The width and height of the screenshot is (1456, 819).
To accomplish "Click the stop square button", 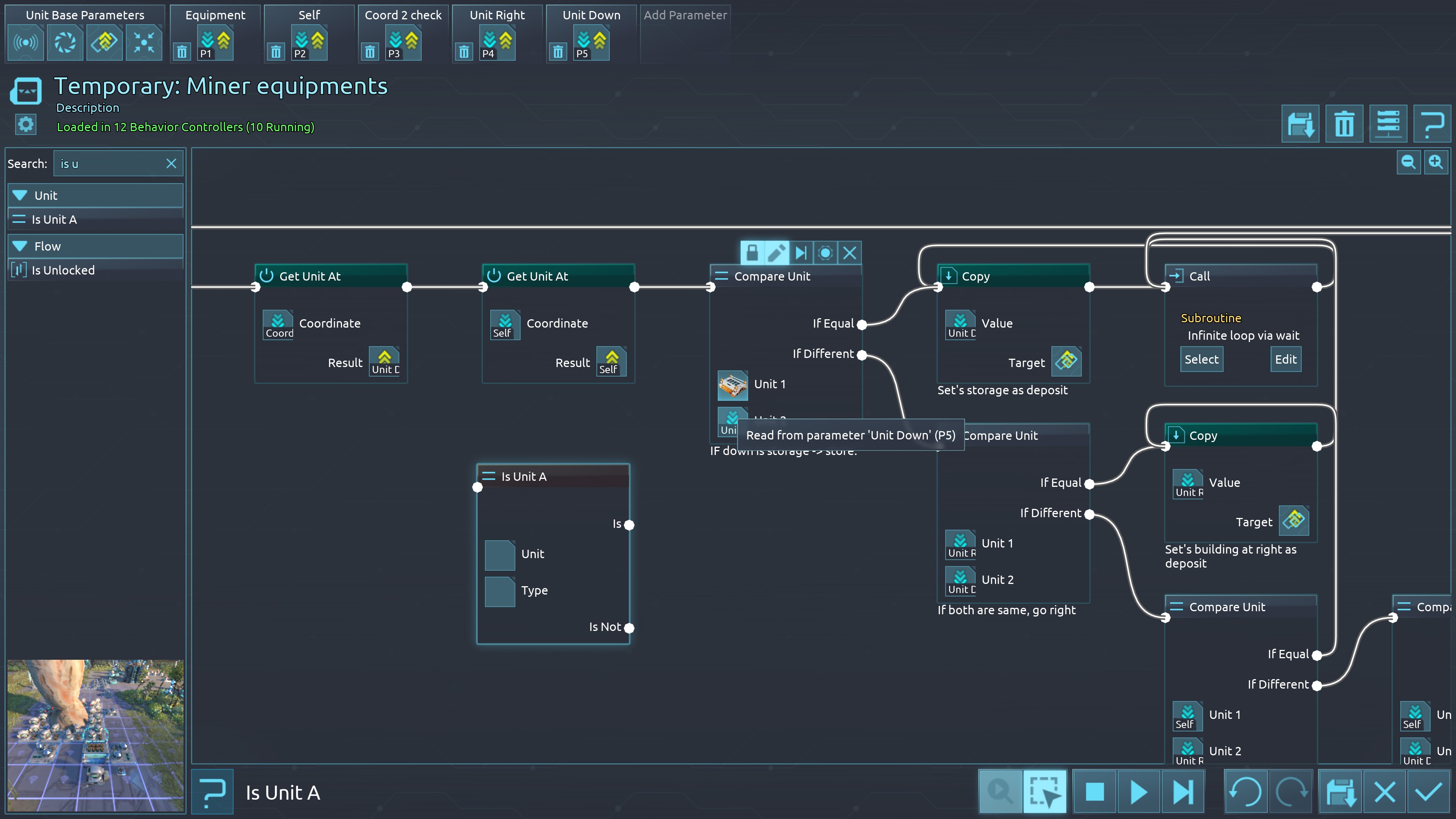I will tap(1094, 792).
